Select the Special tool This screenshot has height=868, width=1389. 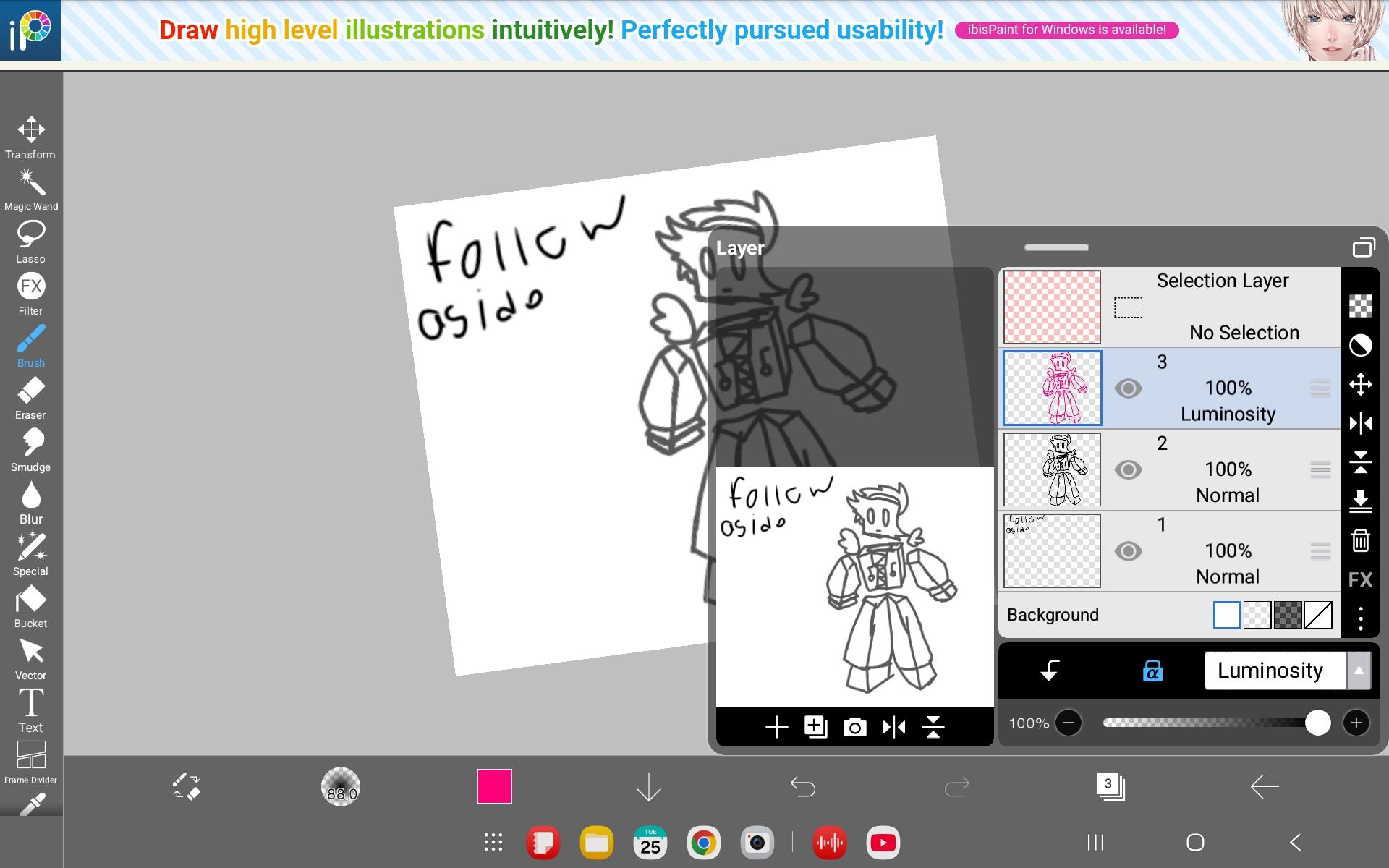30,554
